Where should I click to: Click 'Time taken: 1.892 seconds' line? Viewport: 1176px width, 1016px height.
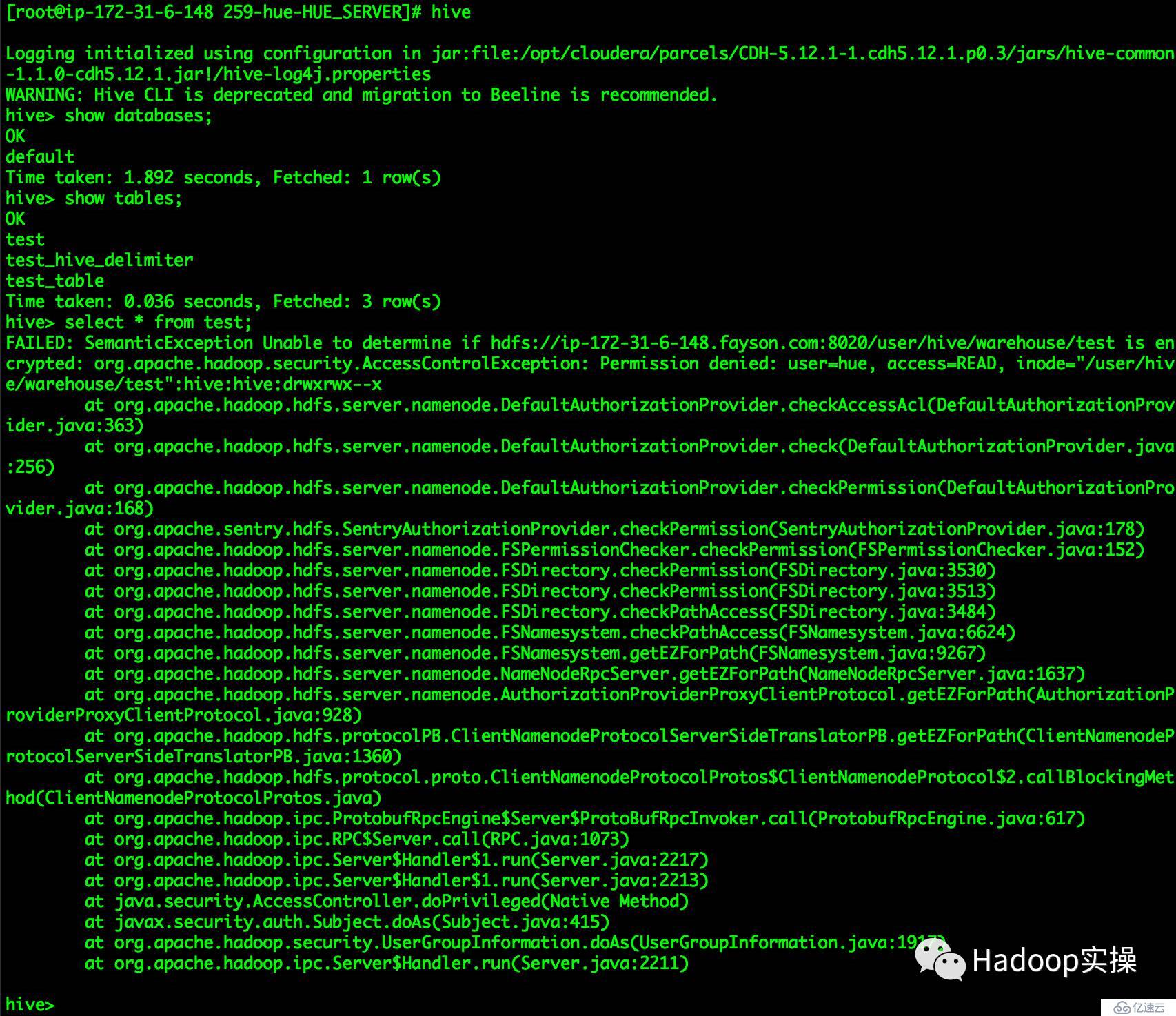(223, 178)
